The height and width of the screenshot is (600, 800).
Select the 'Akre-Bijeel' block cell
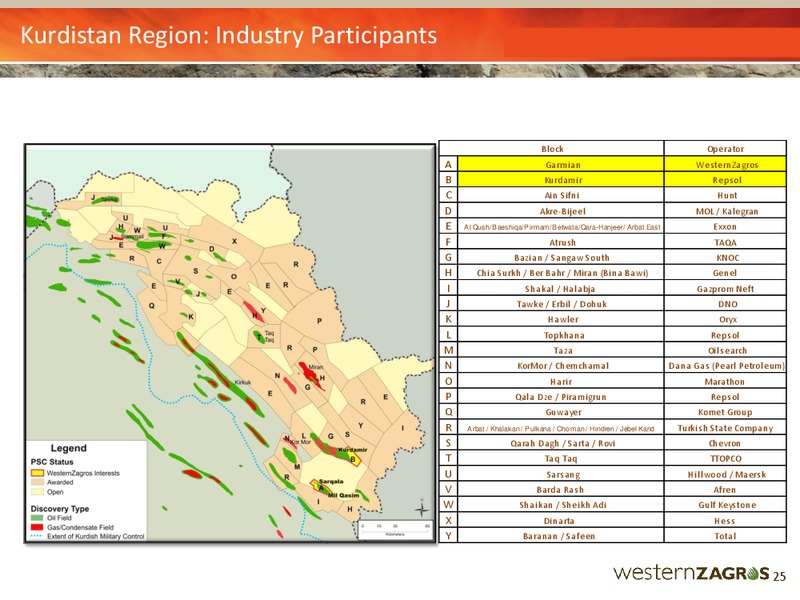click(x=561, y=211)
